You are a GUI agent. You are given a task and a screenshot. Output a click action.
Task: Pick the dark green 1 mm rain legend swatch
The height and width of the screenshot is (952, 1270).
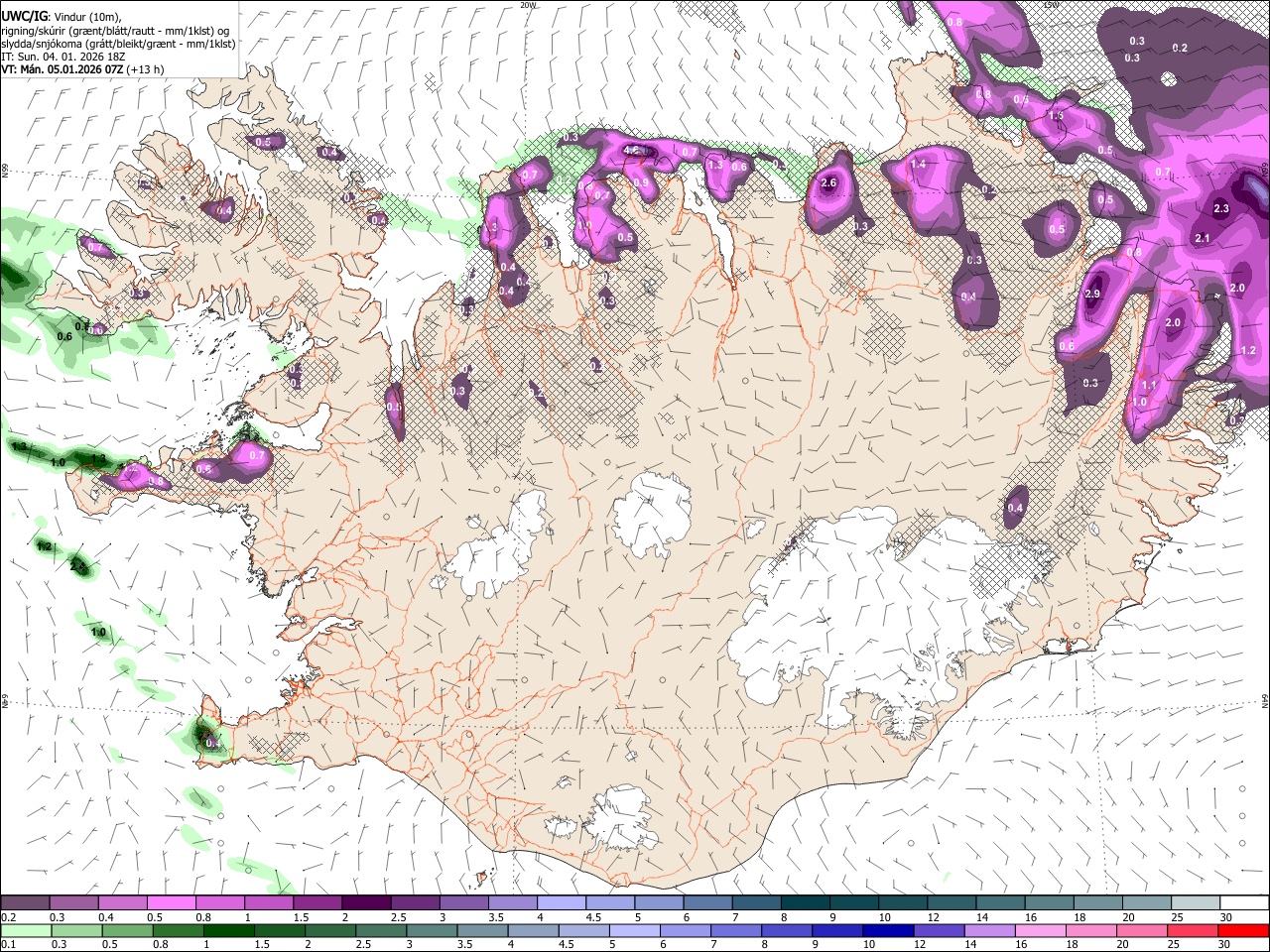228,930
